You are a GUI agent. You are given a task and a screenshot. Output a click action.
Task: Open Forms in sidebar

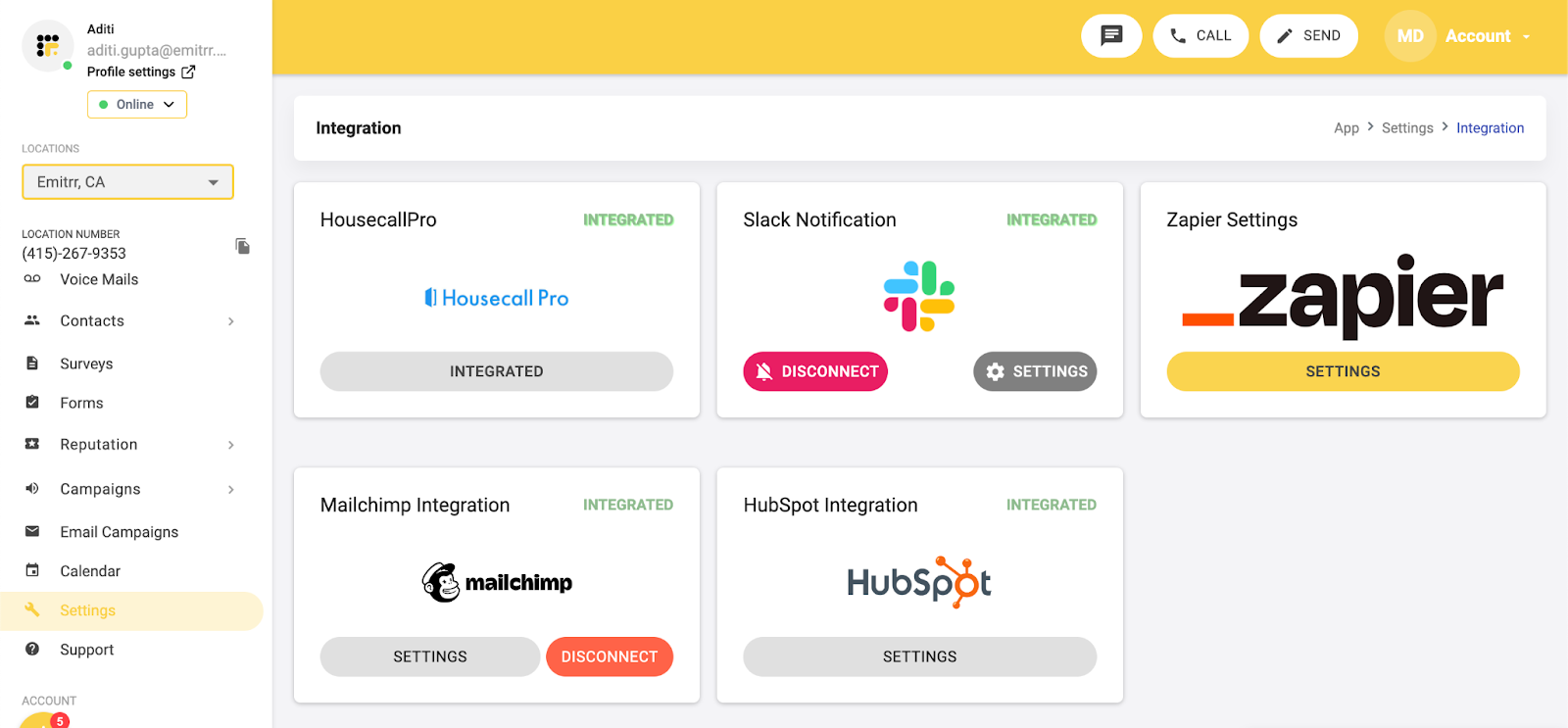pyautogui.click(x=81, y=403)
